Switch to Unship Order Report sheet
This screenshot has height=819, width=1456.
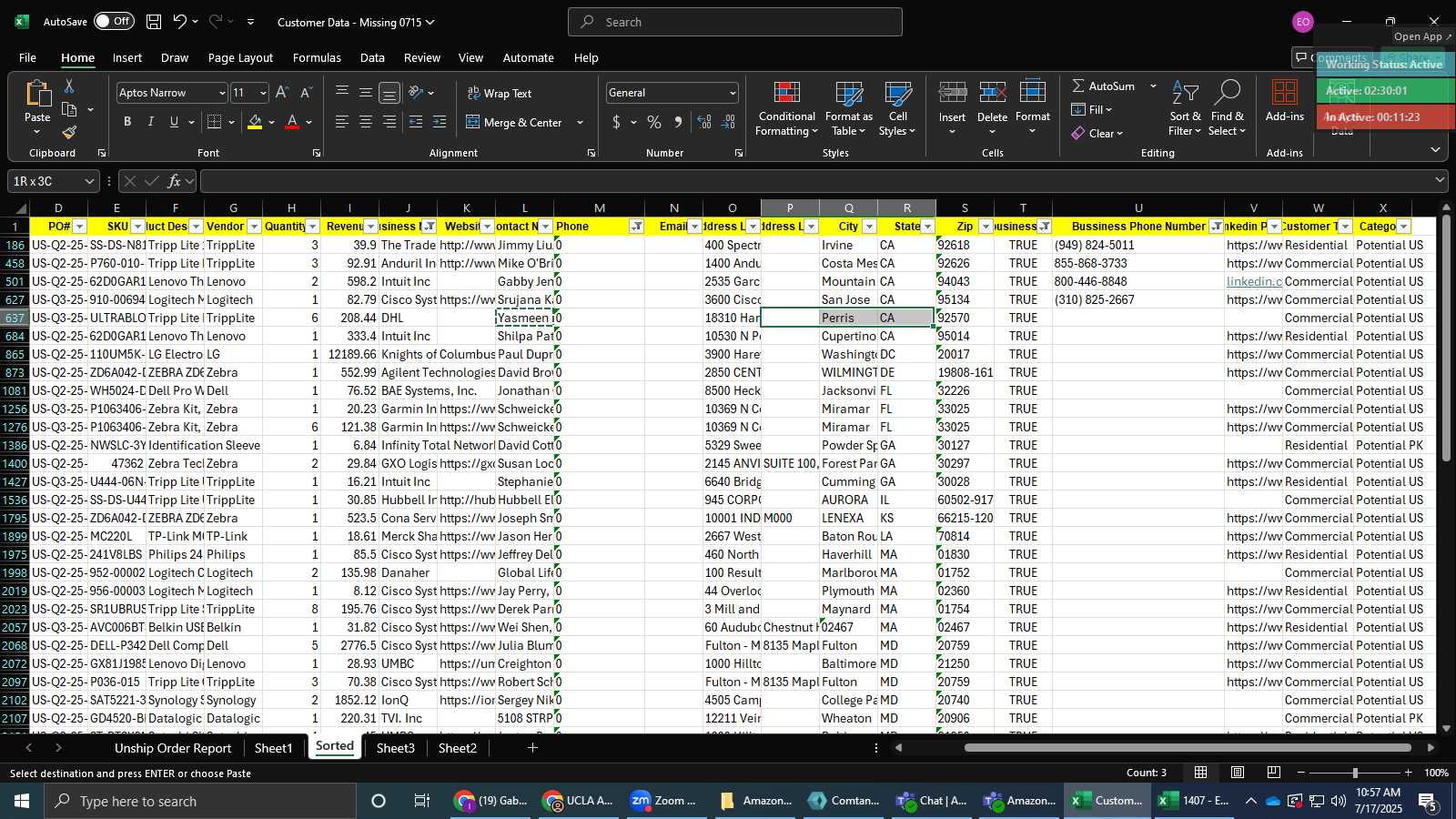point(173,748)
